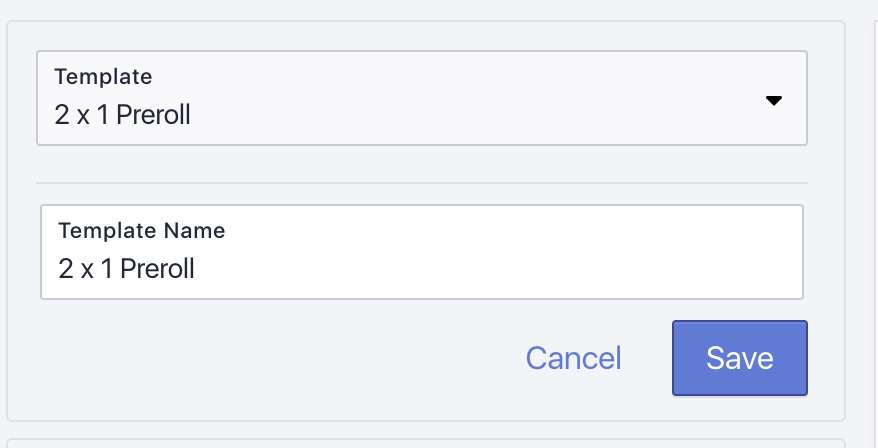878x448 pixels.
Task: Expand the 2 x 1 Preroll template selector
Action: coord(422,98)
